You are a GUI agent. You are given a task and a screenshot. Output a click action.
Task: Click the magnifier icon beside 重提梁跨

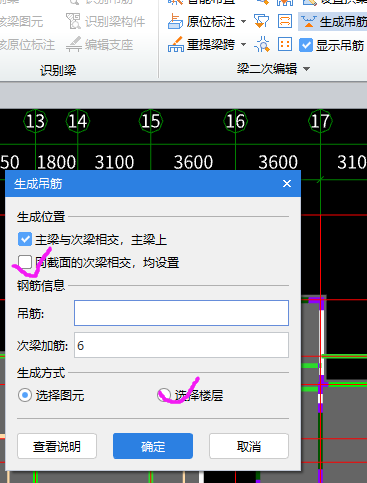point(262,44)
